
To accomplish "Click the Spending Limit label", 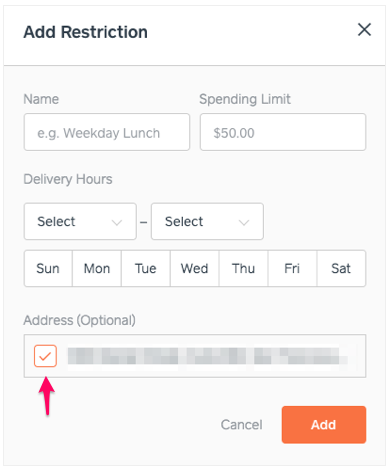I will (245, 99).
